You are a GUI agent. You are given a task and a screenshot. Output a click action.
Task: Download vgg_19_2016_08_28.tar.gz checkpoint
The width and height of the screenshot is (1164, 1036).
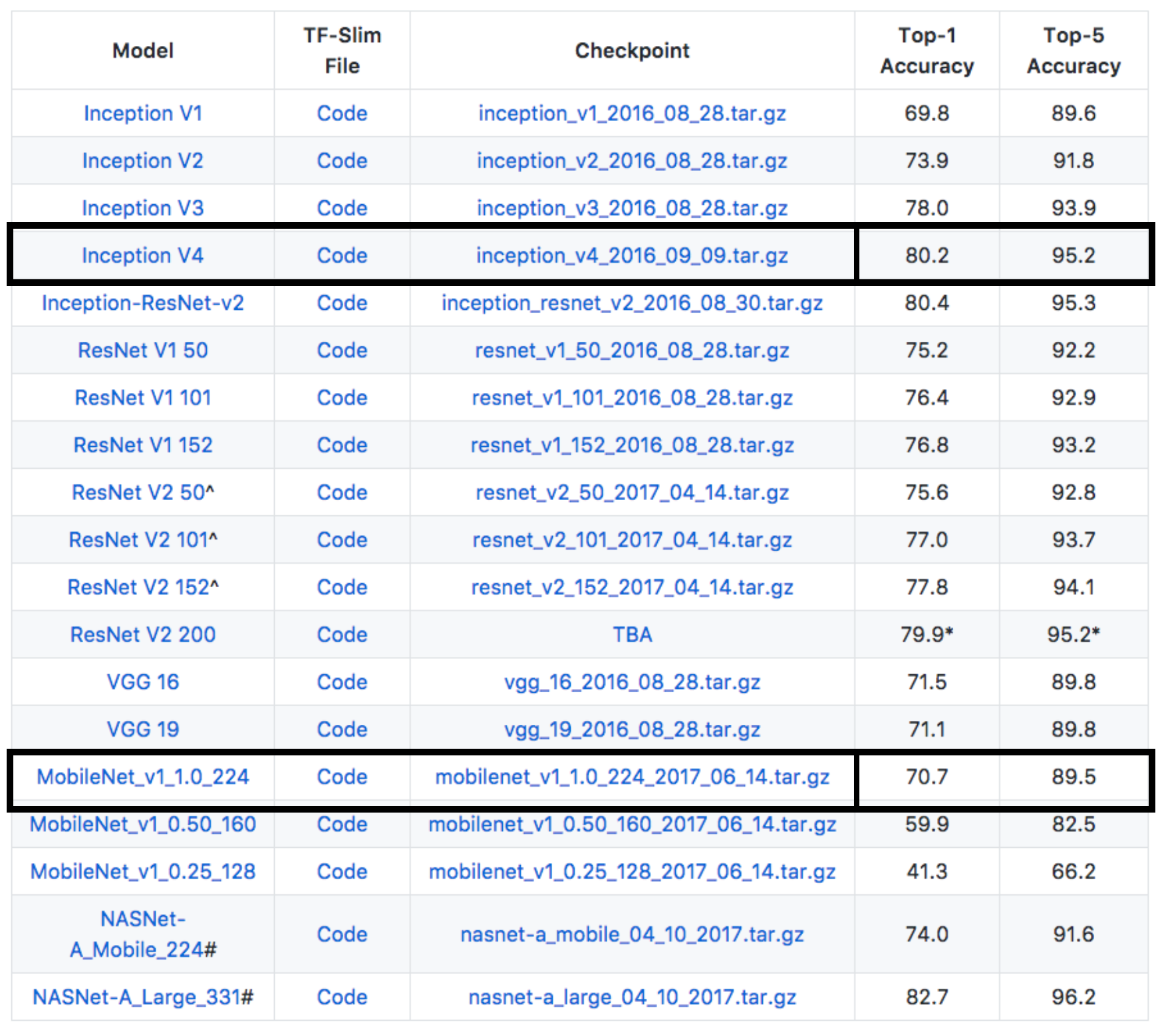(633, 730)
